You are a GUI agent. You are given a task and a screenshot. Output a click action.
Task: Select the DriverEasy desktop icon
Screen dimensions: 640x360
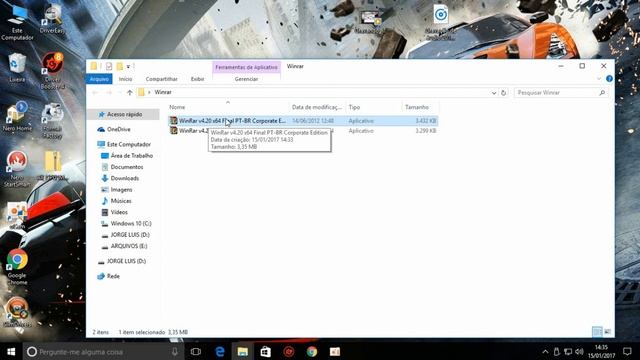pyautogui.click(x=53, y=19)
